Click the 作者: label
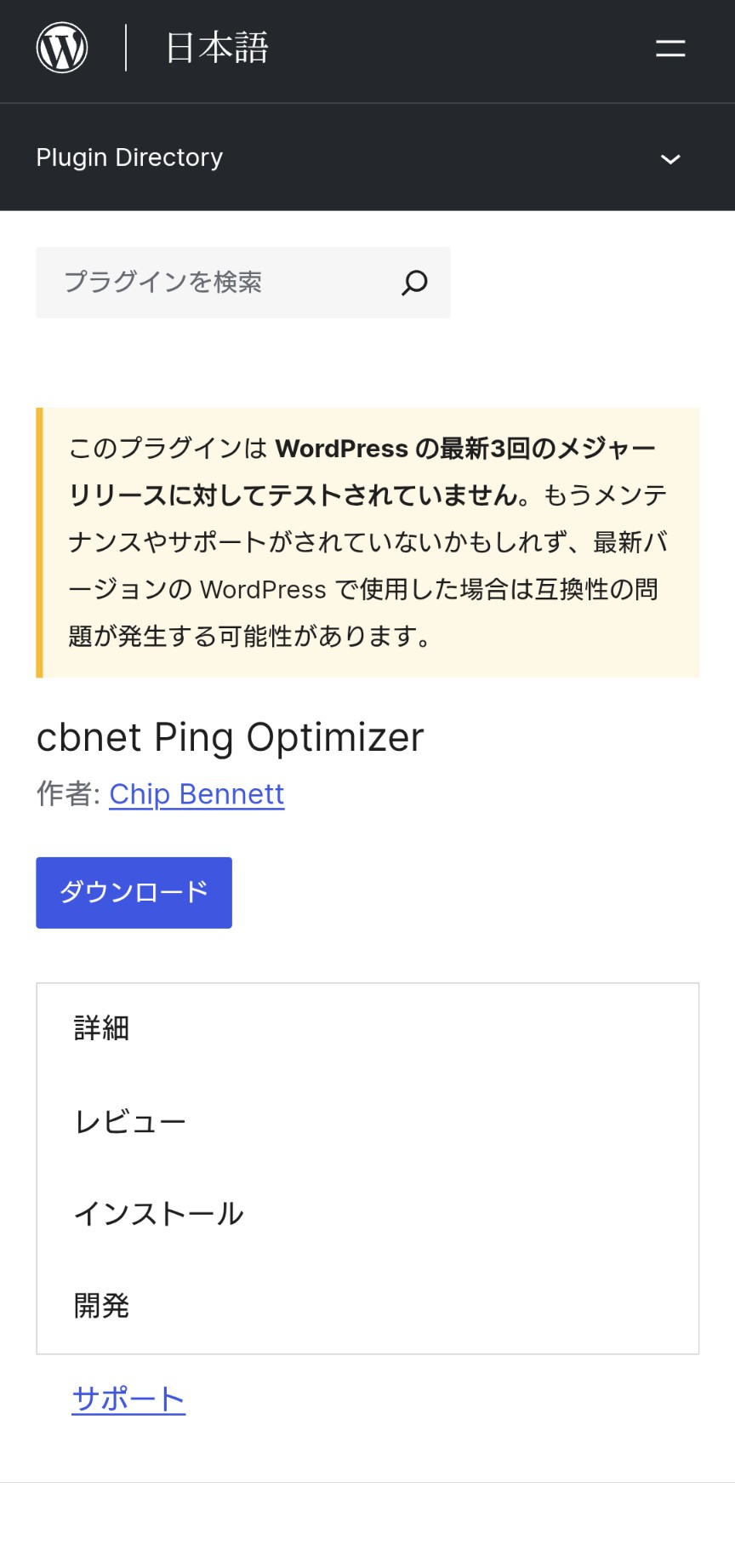The height and width of the screenshot is (1568, 735). [x=69, y=793]
